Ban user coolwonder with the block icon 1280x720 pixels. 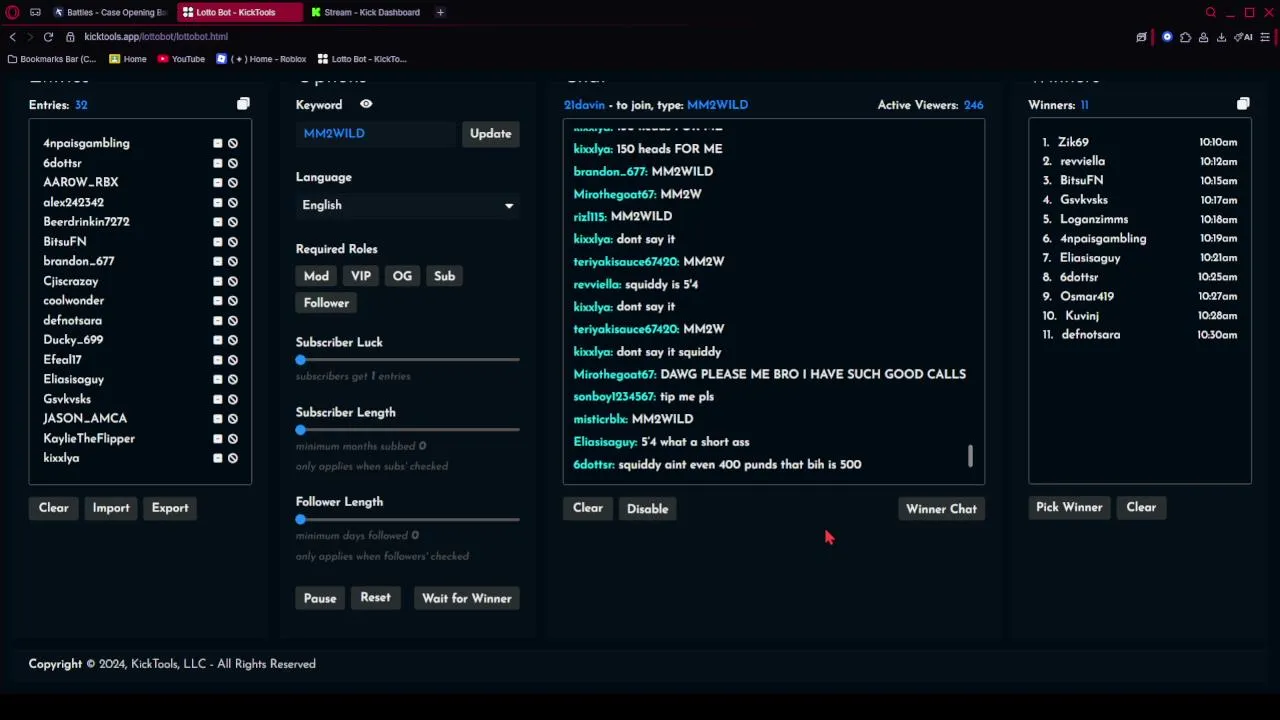pos(233,301)
